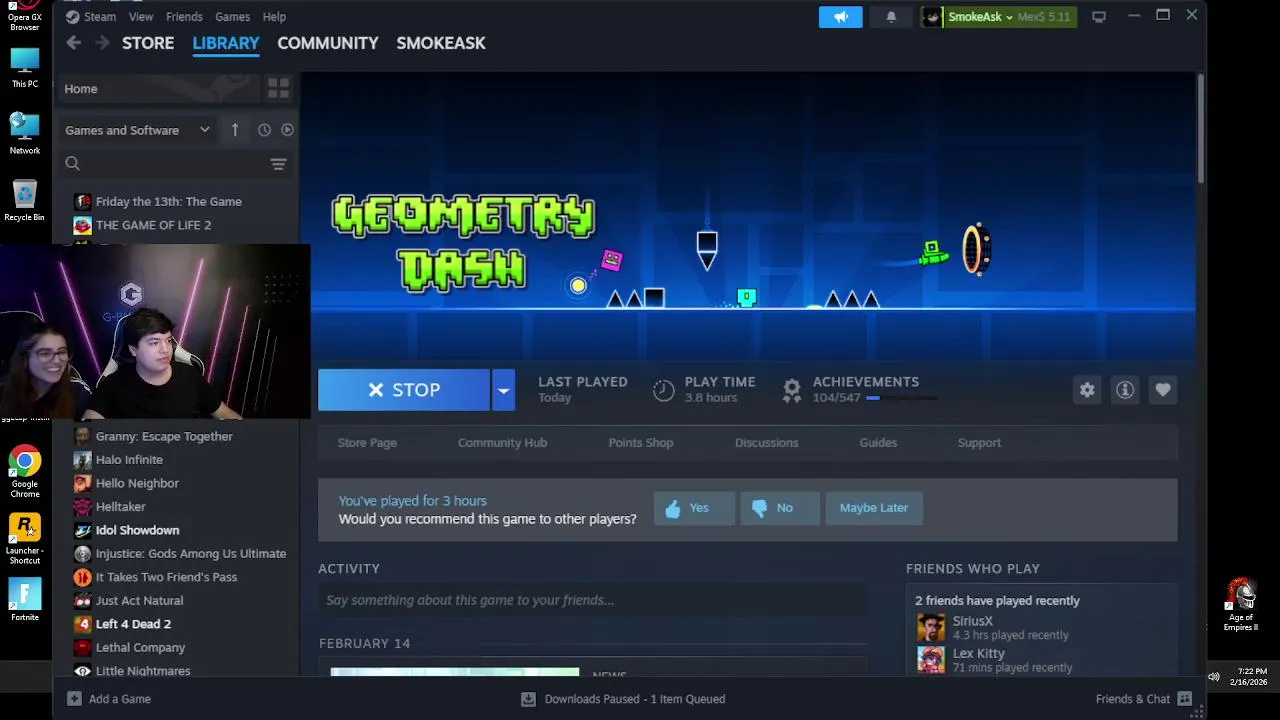Select Helltaker in library
The height and width of the screenshot is (720, 1280).
120,507
